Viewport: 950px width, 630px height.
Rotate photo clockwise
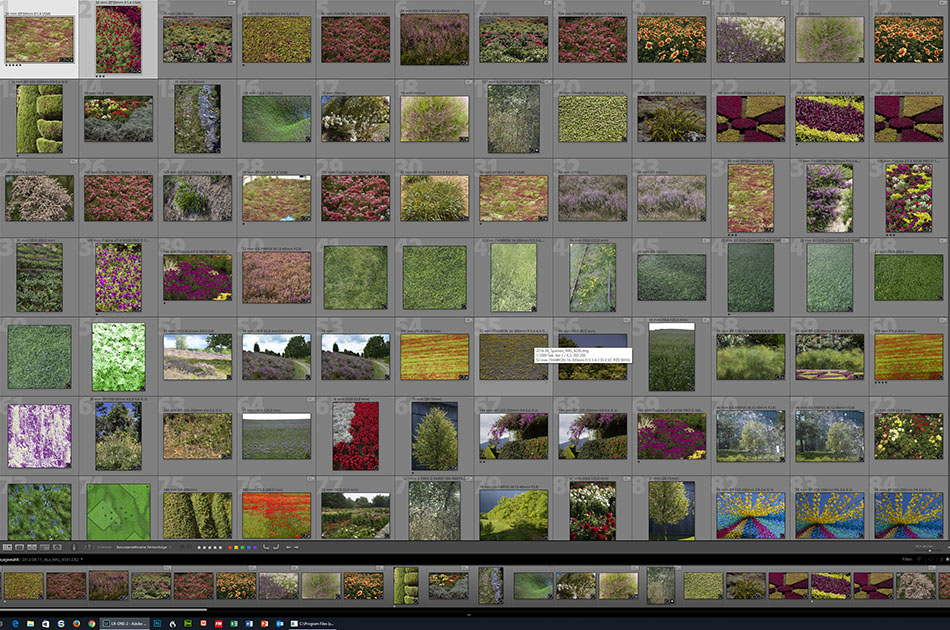(x=276, y=547)
